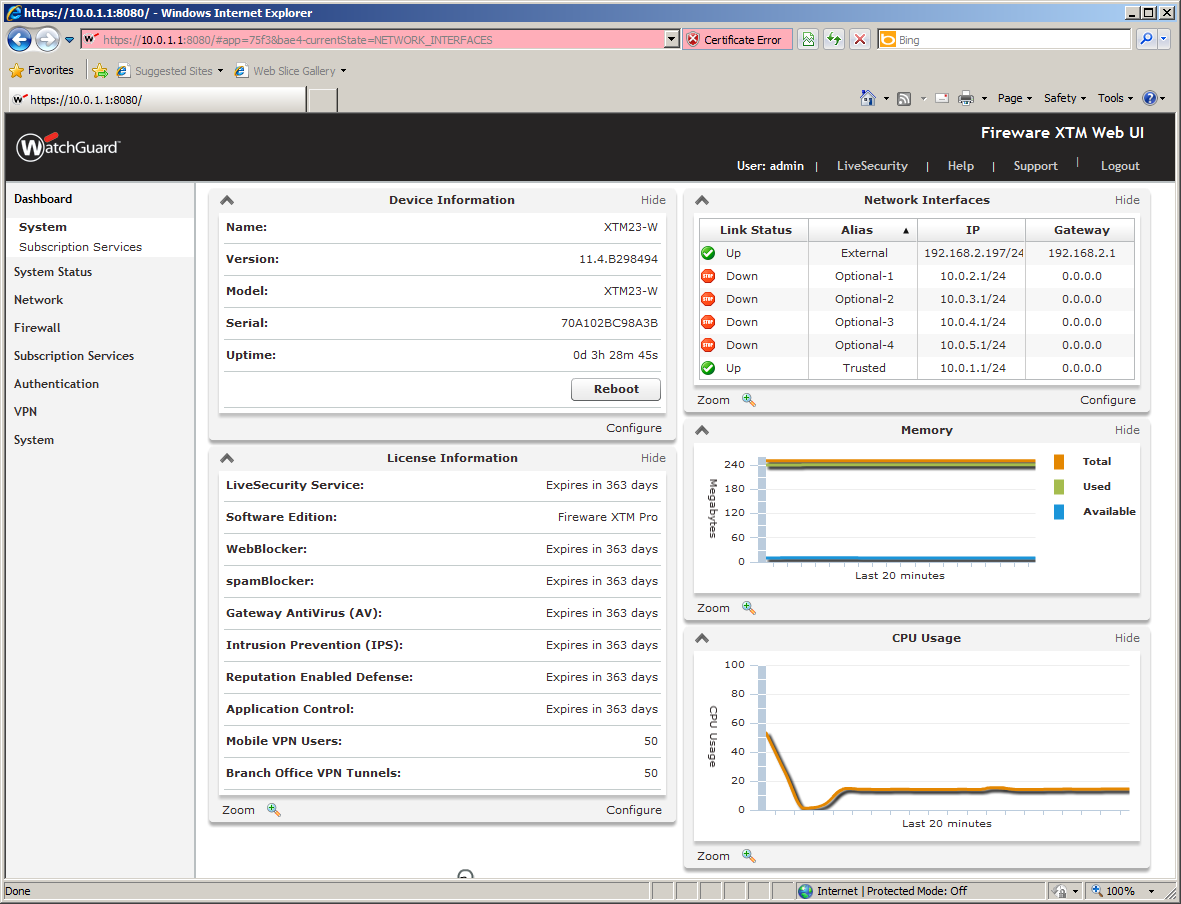Click the Read Mail envelope icon
Screen dimensions: 1181x904
click(x=942, y=98)
